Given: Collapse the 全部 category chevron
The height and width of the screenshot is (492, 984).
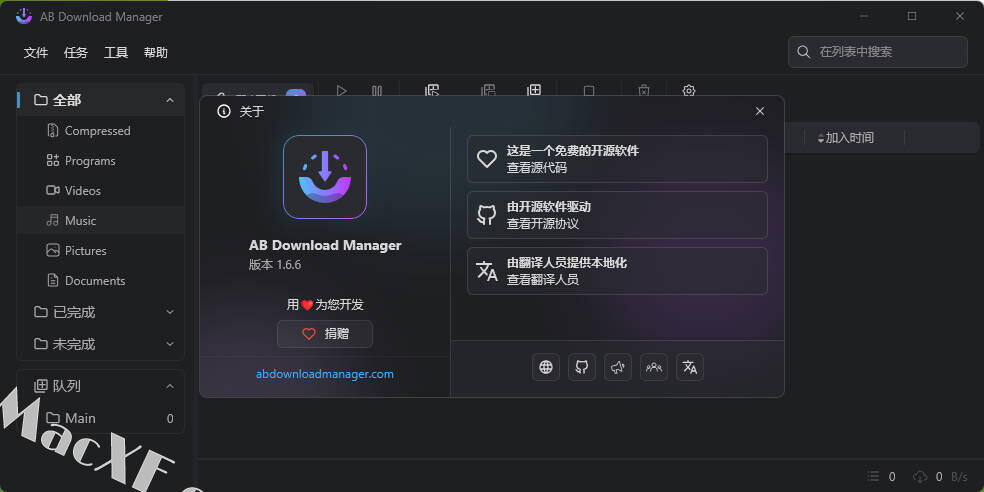Looking at the screenshot, I should click(x=169, y=100).
